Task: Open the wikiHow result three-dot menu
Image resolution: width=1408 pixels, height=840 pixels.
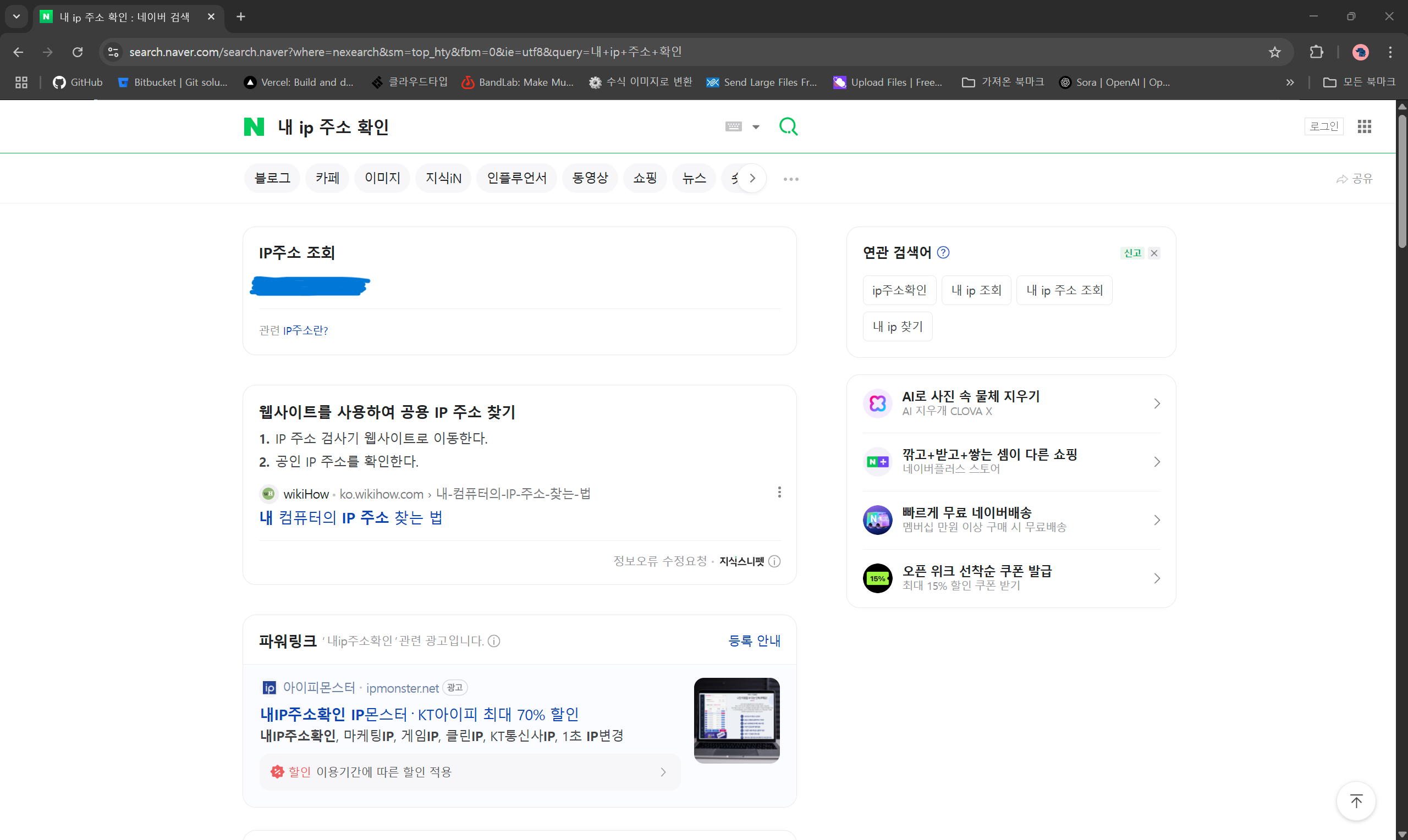Action: (x=779, y=493)
